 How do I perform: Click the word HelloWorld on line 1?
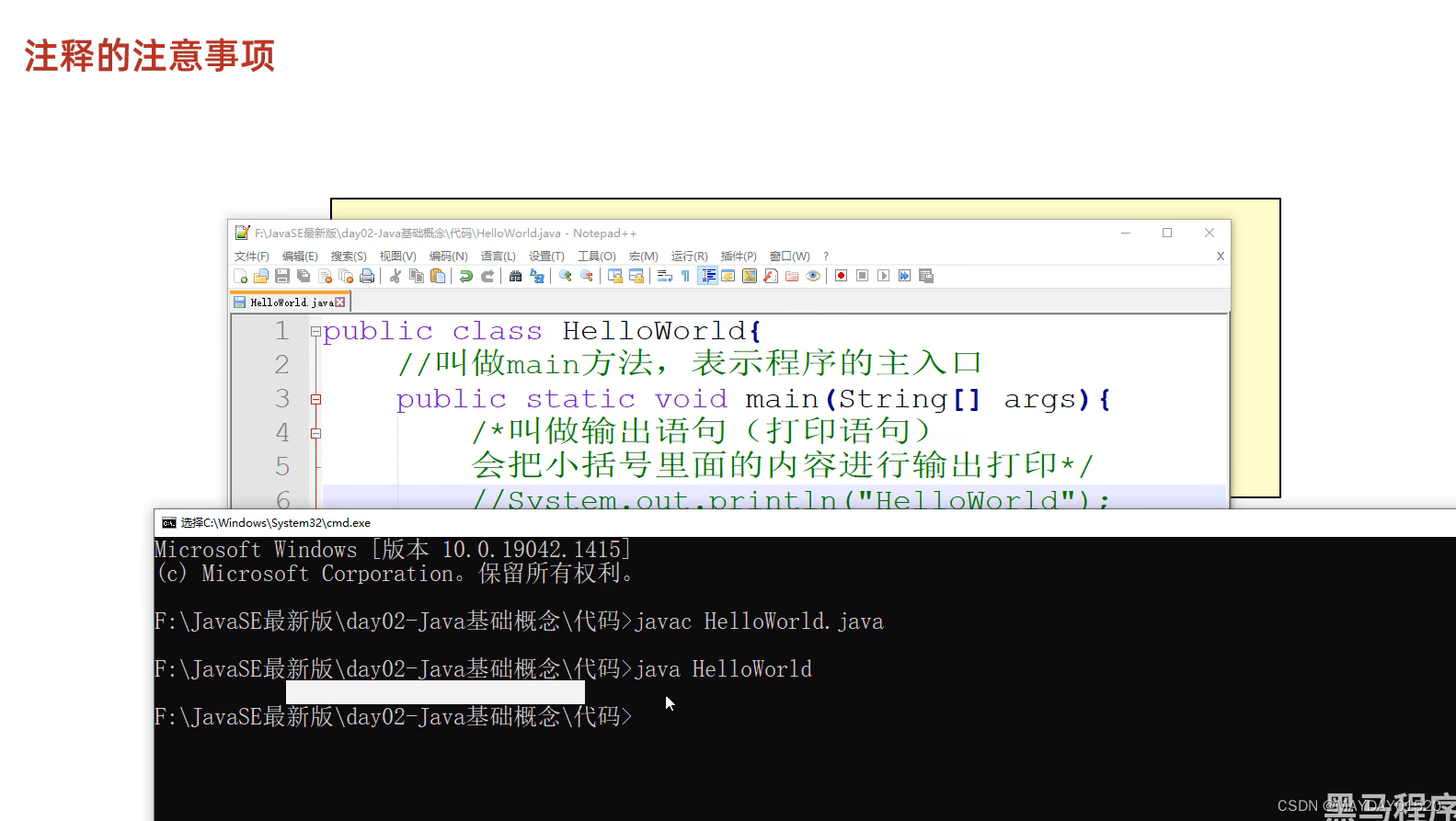tap(655, 331)
